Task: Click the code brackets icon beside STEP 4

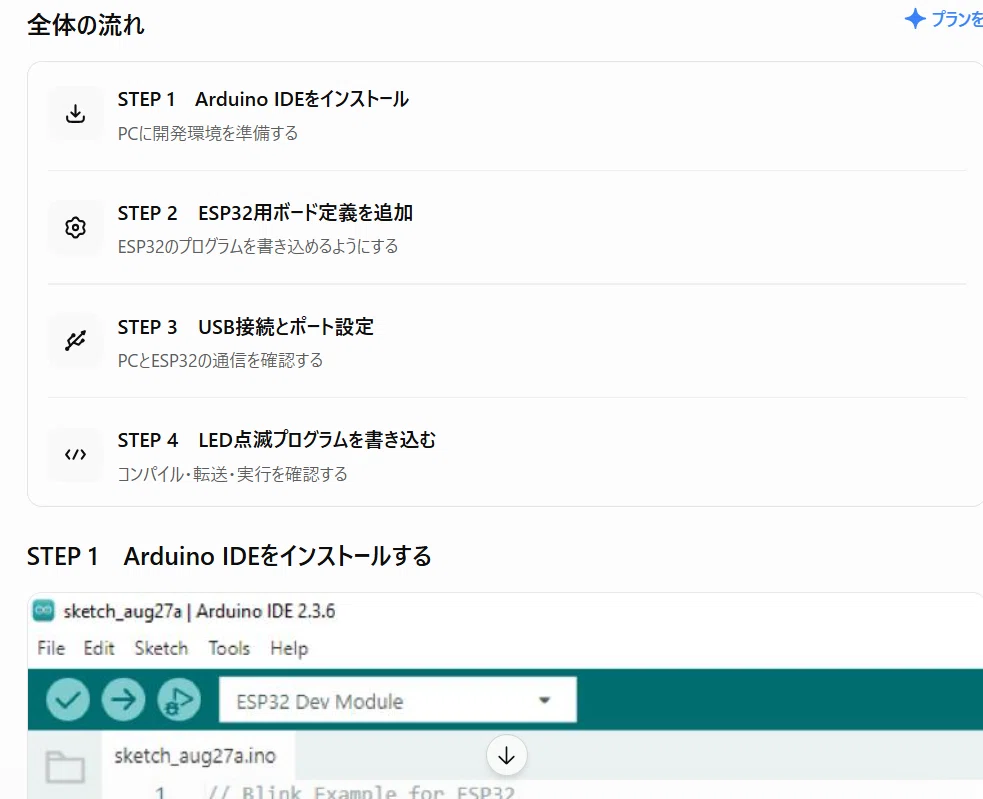Action: (75, 455)
